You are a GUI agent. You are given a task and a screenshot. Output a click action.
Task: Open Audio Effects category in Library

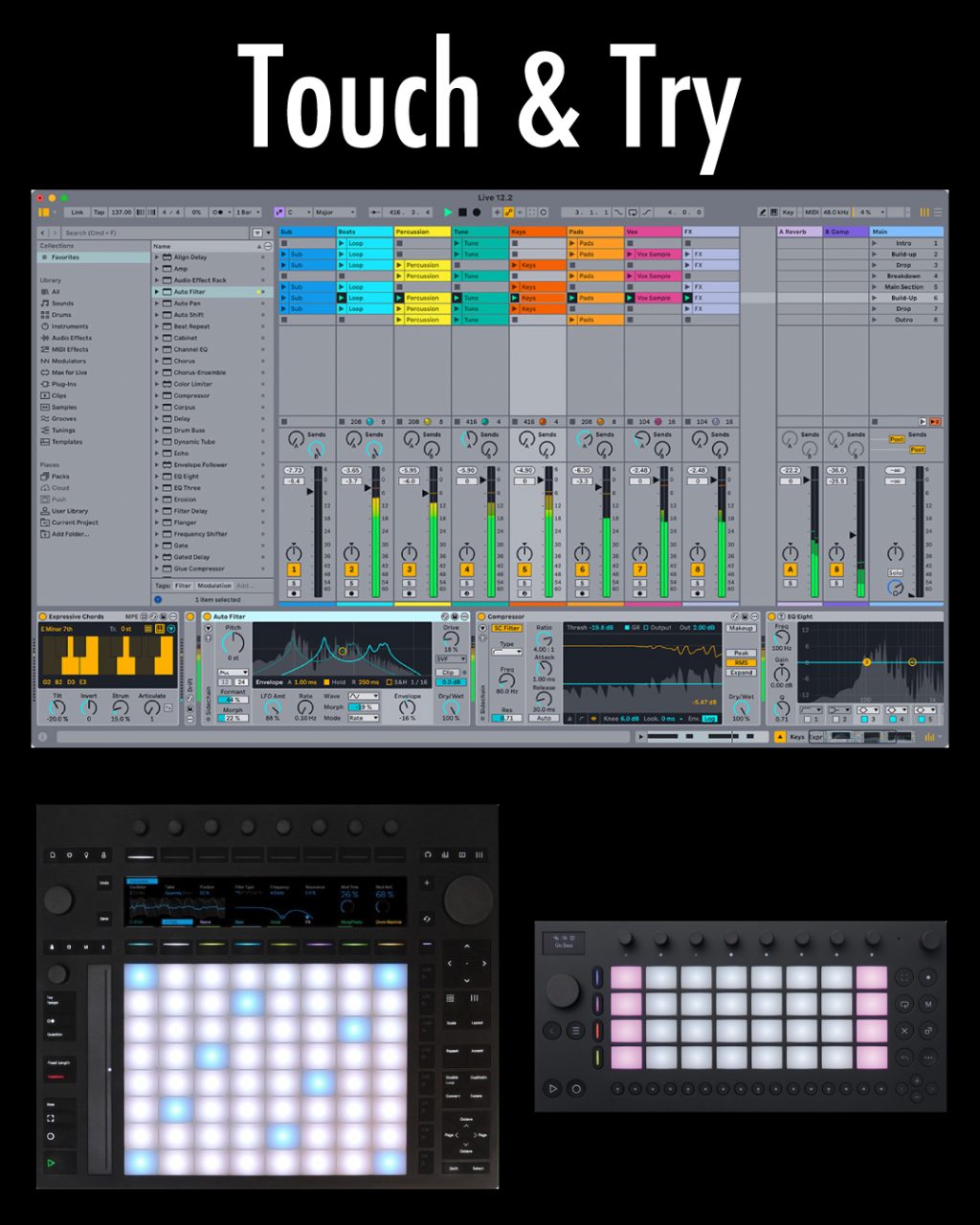[71, 338]
